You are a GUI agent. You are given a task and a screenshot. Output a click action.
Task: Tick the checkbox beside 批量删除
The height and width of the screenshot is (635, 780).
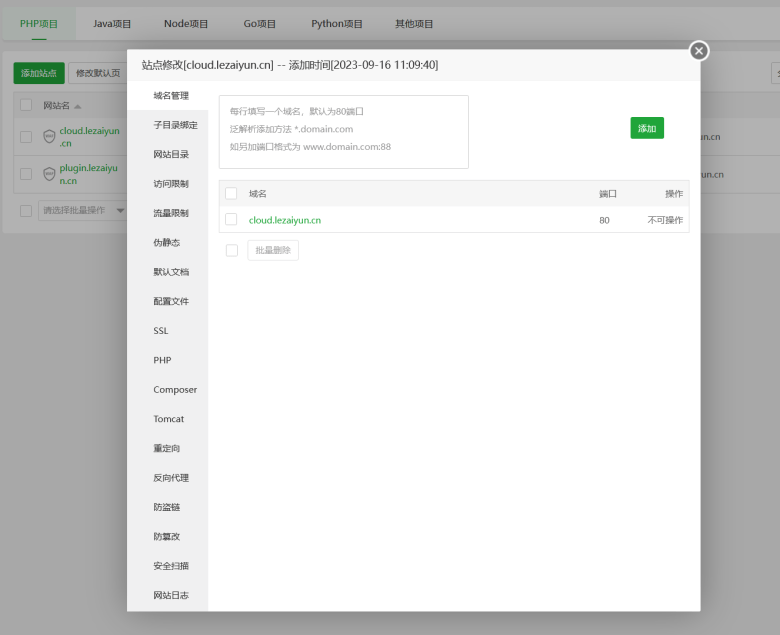pyautogui.click(x=231, y=250)
